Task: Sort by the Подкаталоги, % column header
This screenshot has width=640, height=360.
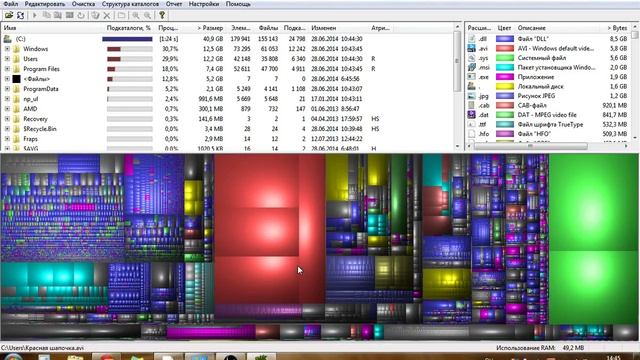Action: click(x=129, y=28)
